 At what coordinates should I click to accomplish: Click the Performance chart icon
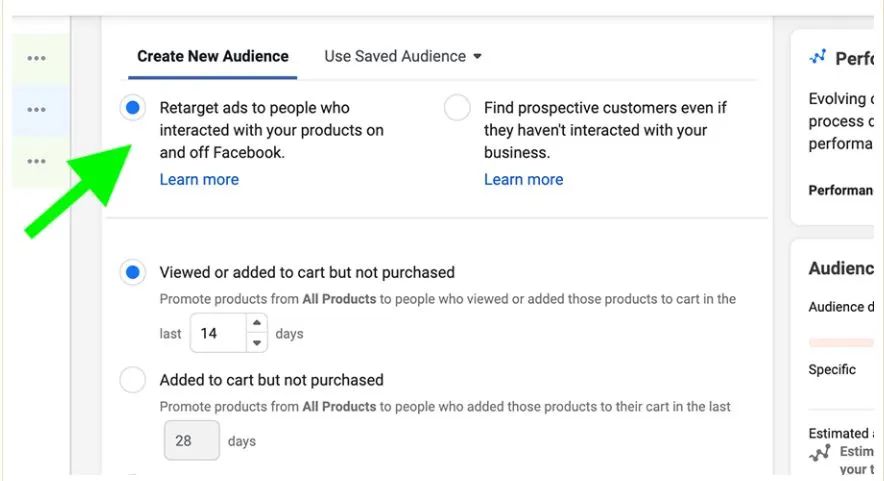coord(819,58)
